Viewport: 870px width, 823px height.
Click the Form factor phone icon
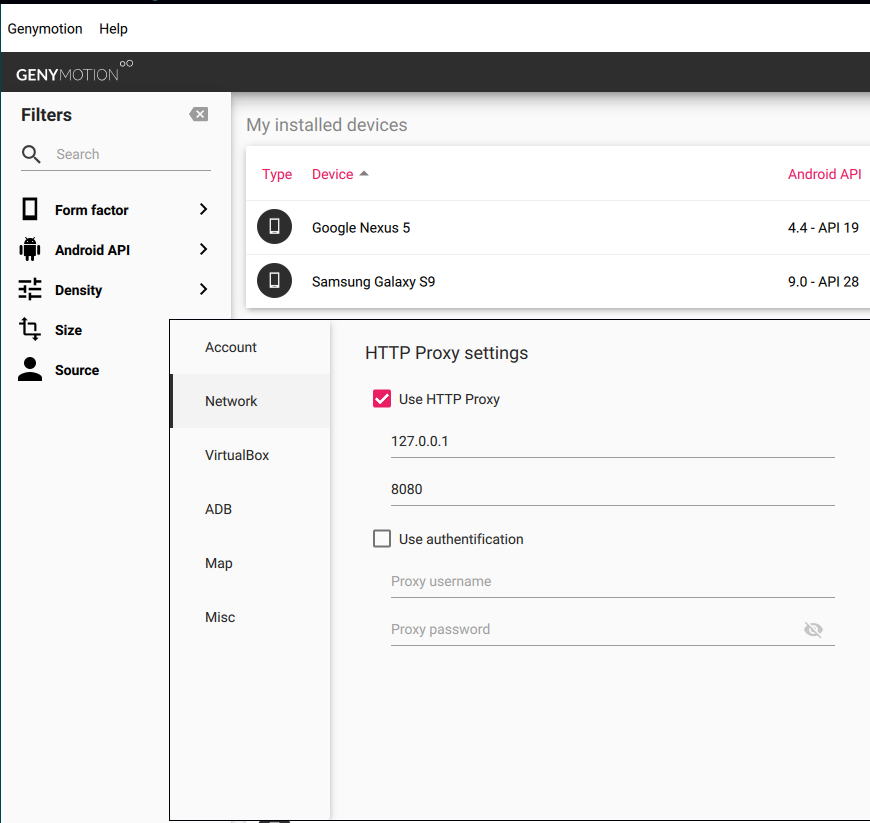coord(30,209)
